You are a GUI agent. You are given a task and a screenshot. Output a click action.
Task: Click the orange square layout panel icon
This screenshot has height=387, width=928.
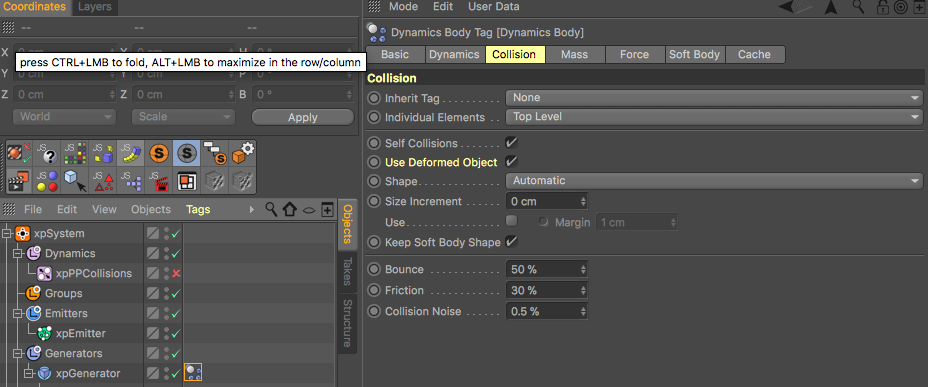coord(187,180)
